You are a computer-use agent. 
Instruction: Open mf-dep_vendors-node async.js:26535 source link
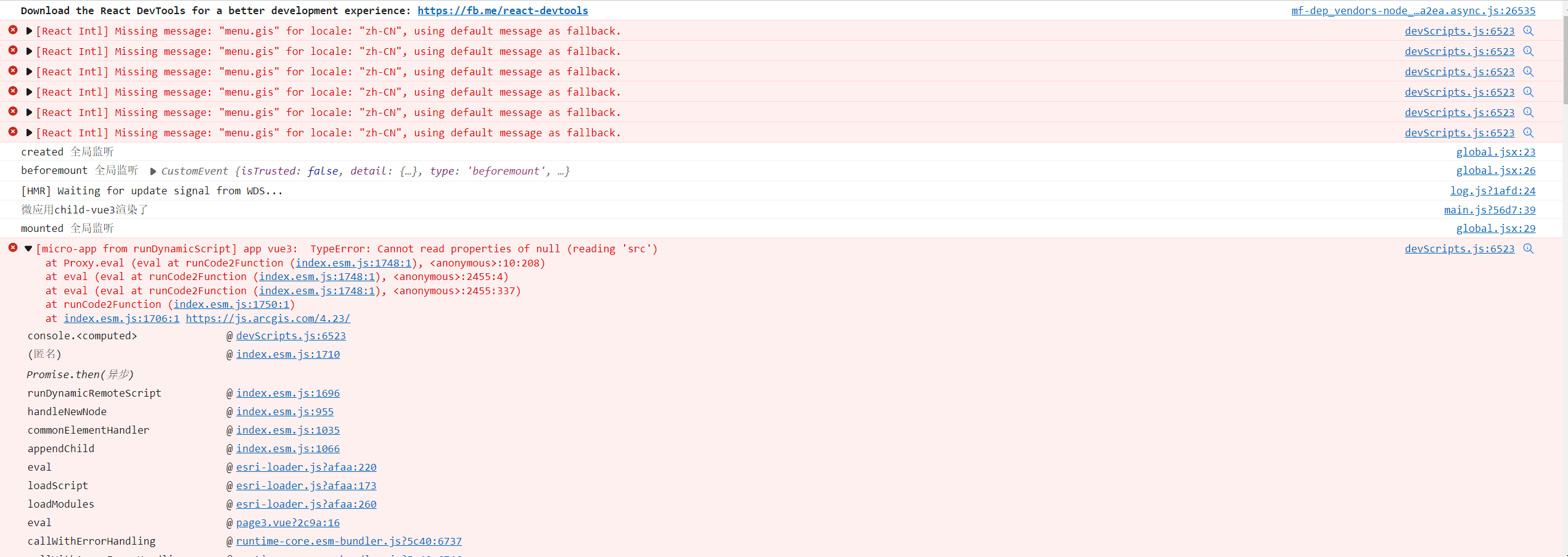pyautogui.click(x=1413, y=10)
